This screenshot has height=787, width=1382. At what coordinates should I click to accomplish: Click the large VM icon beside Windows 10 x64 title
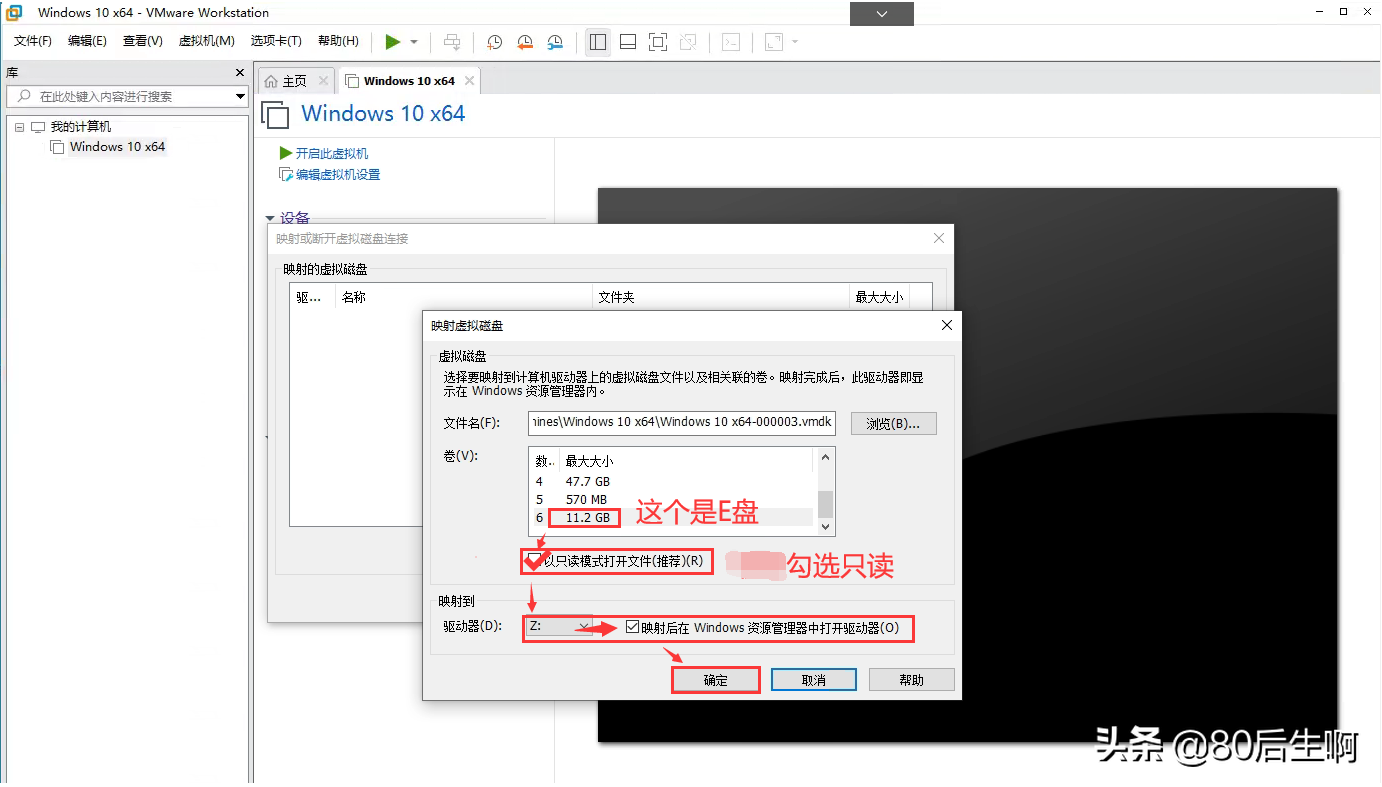[275, 114]
